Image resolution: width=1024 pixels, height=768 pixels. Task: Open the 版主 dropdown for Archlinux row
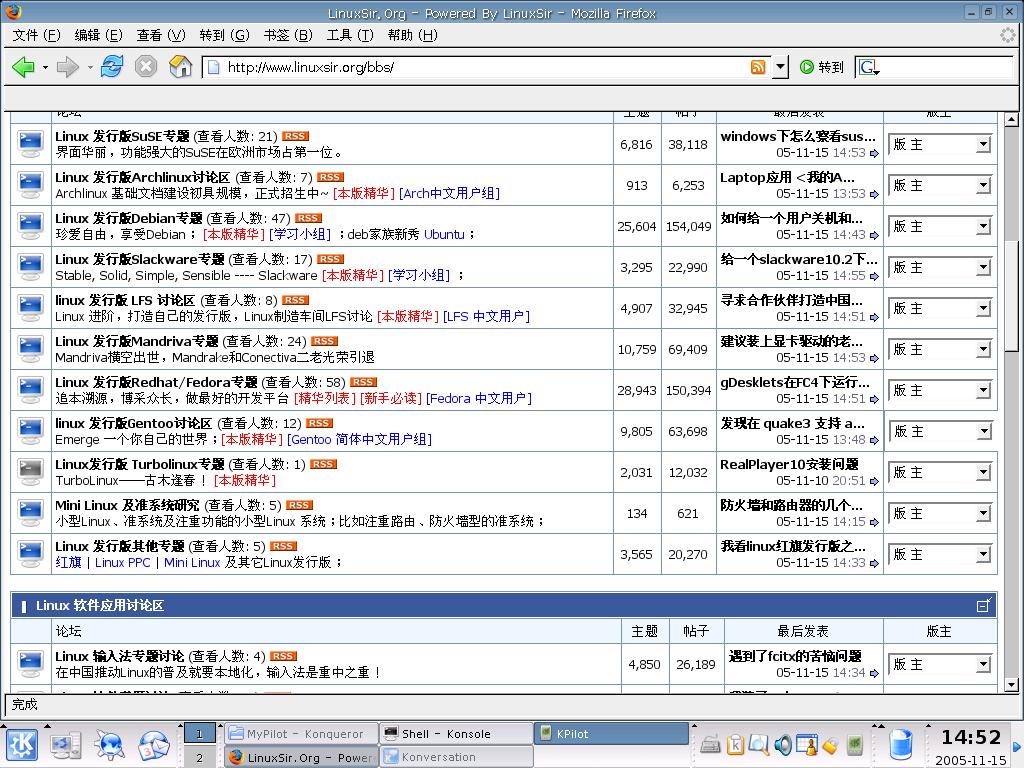pos(940,185)
